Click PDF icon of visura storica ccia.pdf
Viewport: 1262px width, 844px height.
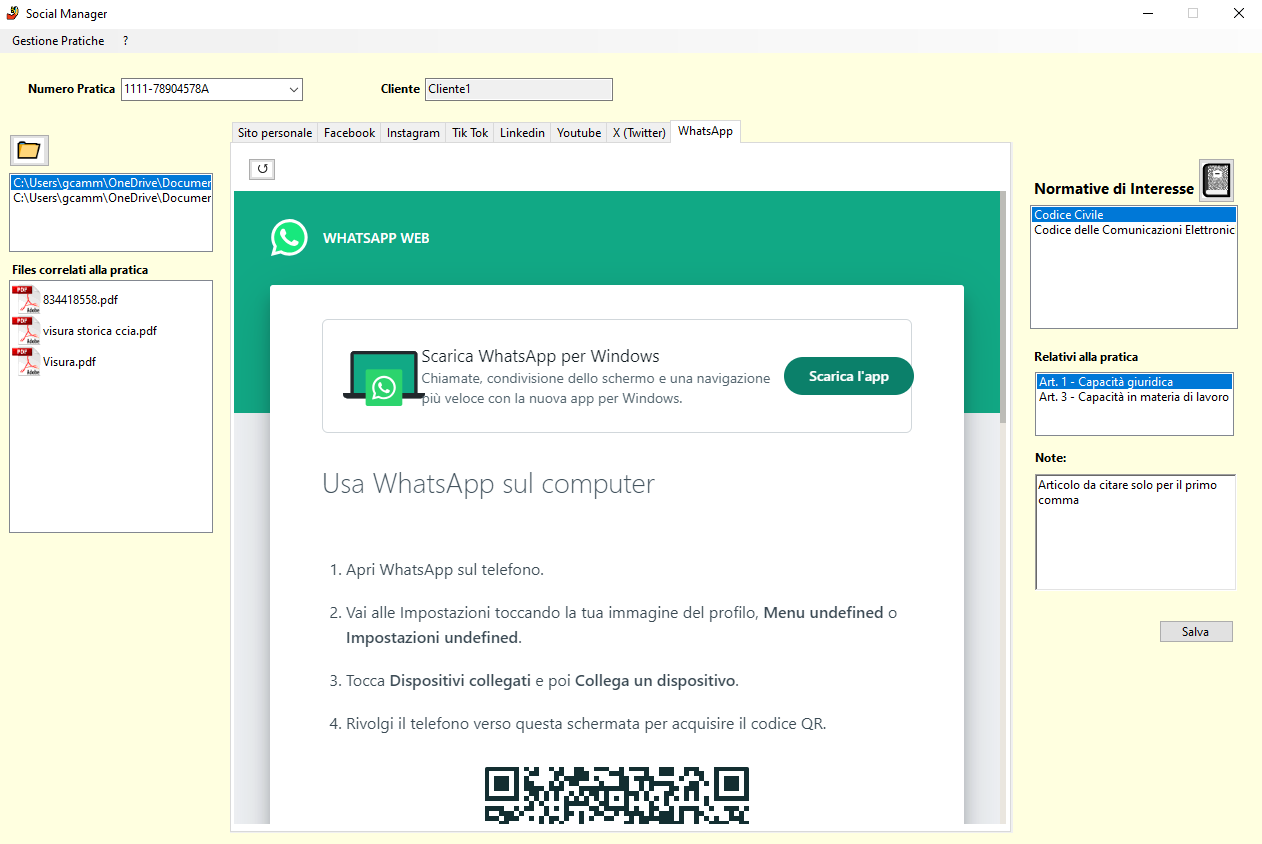tap(26, 330)
